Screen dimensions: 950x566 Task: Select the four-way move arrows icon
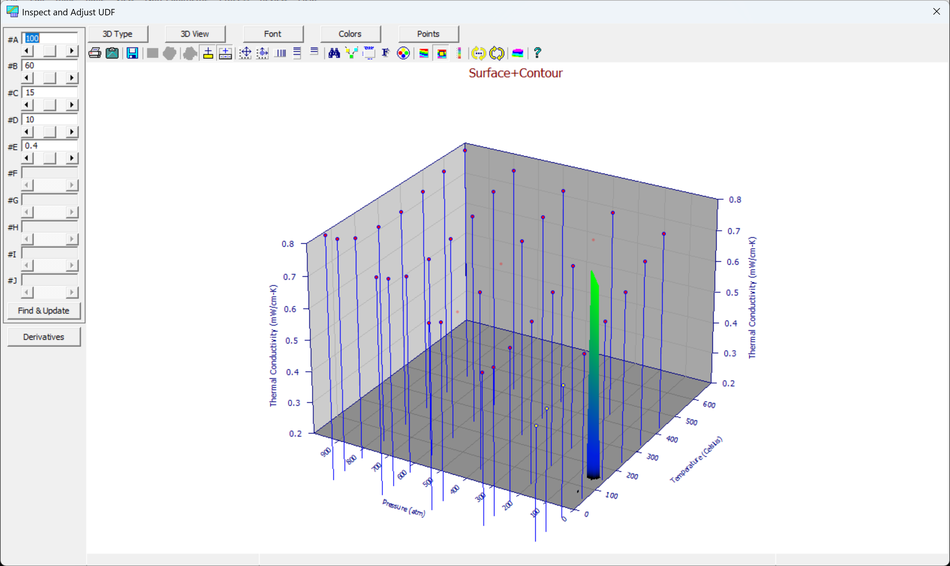(245, 53)
